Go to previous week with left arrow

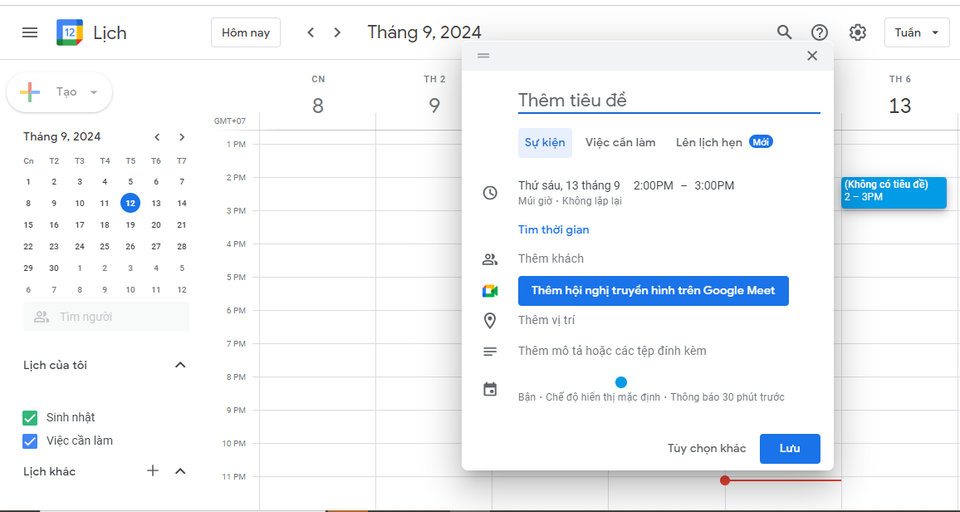[311, 32]
